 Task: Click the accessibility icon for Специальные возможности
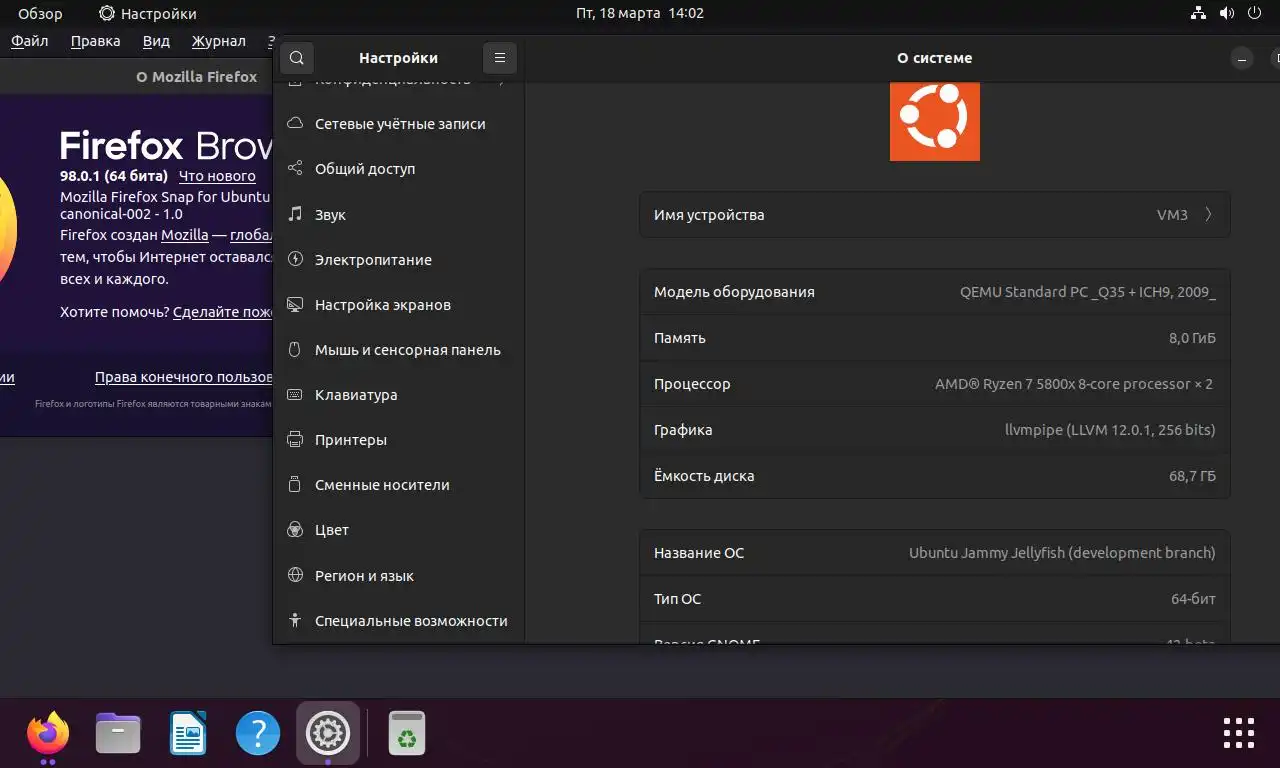295,620
